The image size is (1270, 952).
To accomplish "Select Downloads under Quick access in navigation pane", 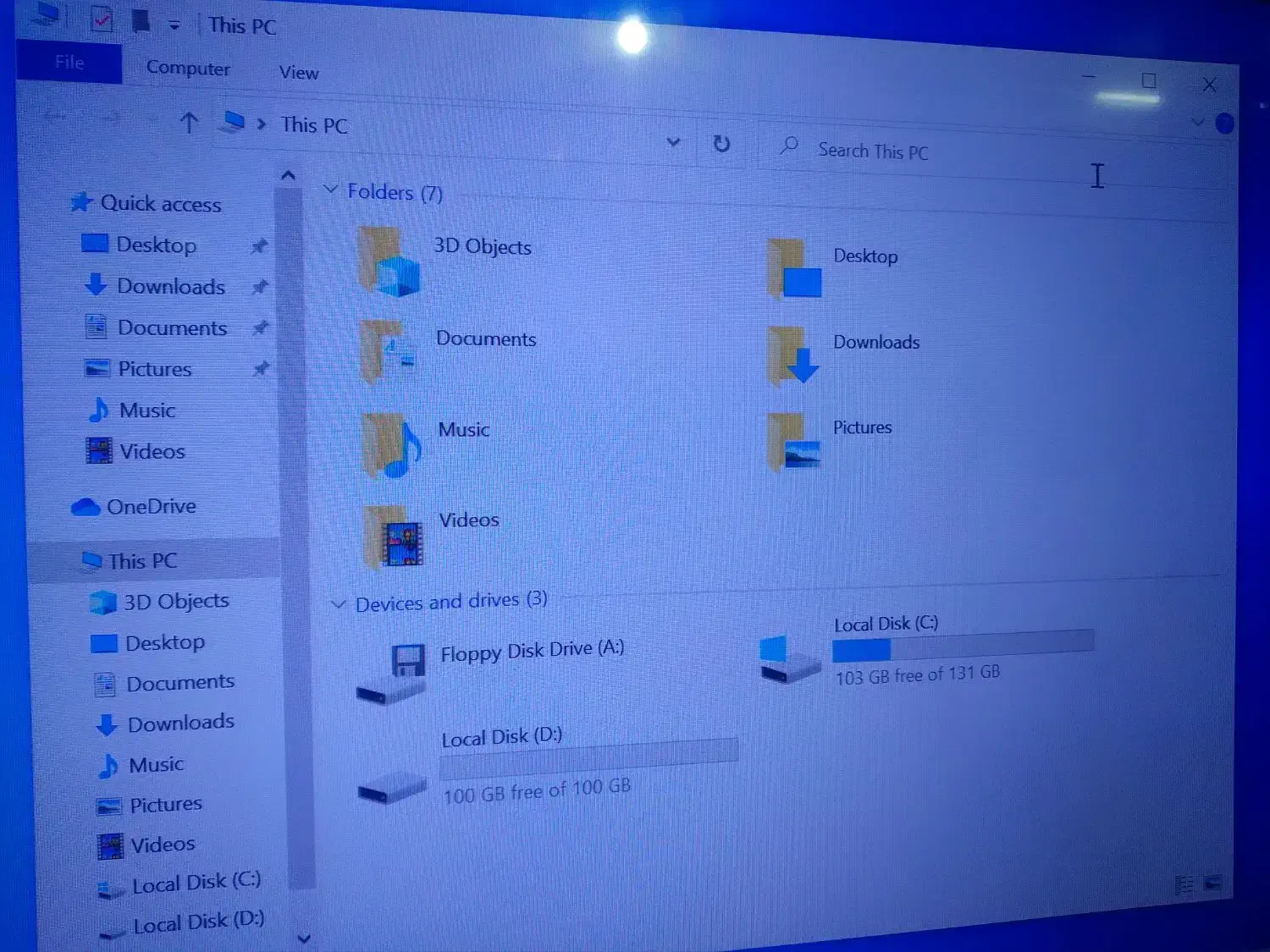I will pyautogui.click(x=172, y=286).
